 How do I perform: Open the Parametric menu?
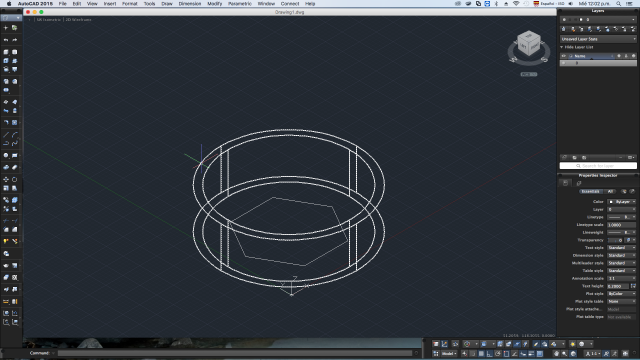(x=240, y=4)
